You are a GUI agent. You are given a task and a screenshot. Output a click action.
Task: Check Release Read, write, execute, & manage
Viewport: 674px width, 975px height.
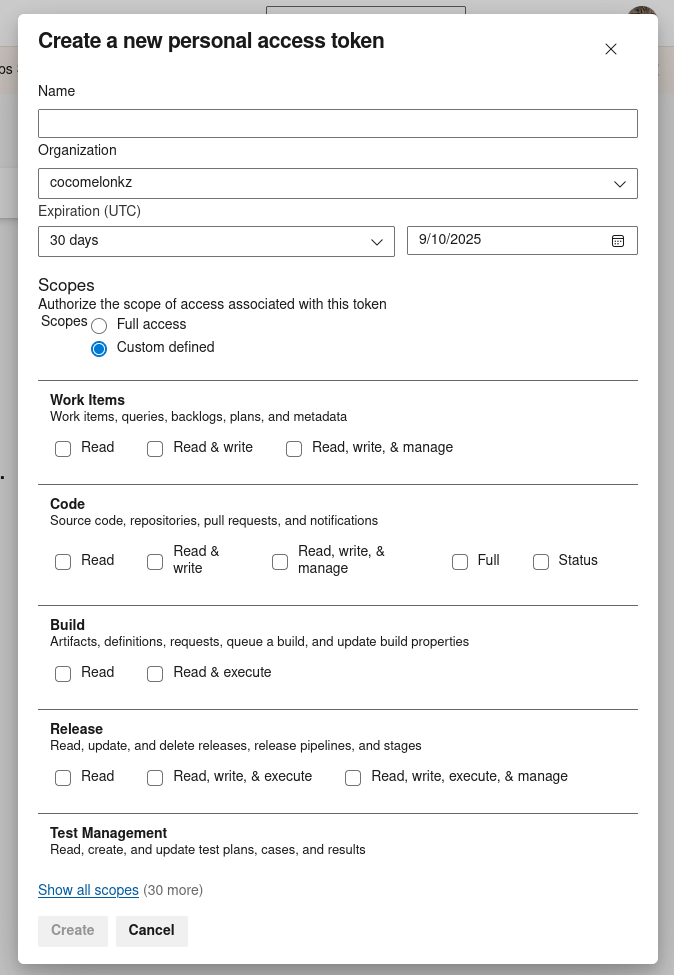coord(353,778)
